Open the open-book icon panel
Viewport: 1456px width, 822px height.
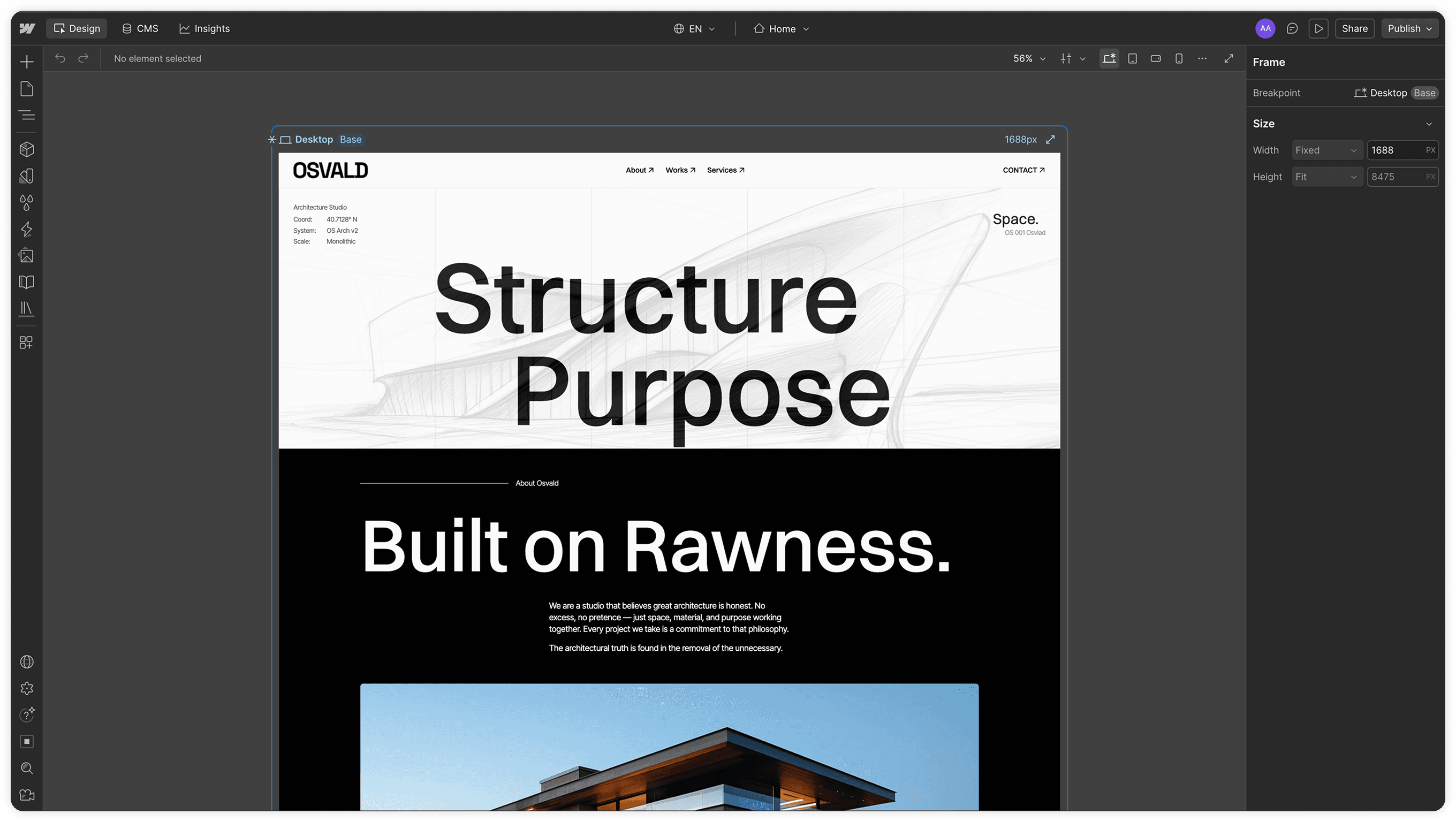pos(27,282)
